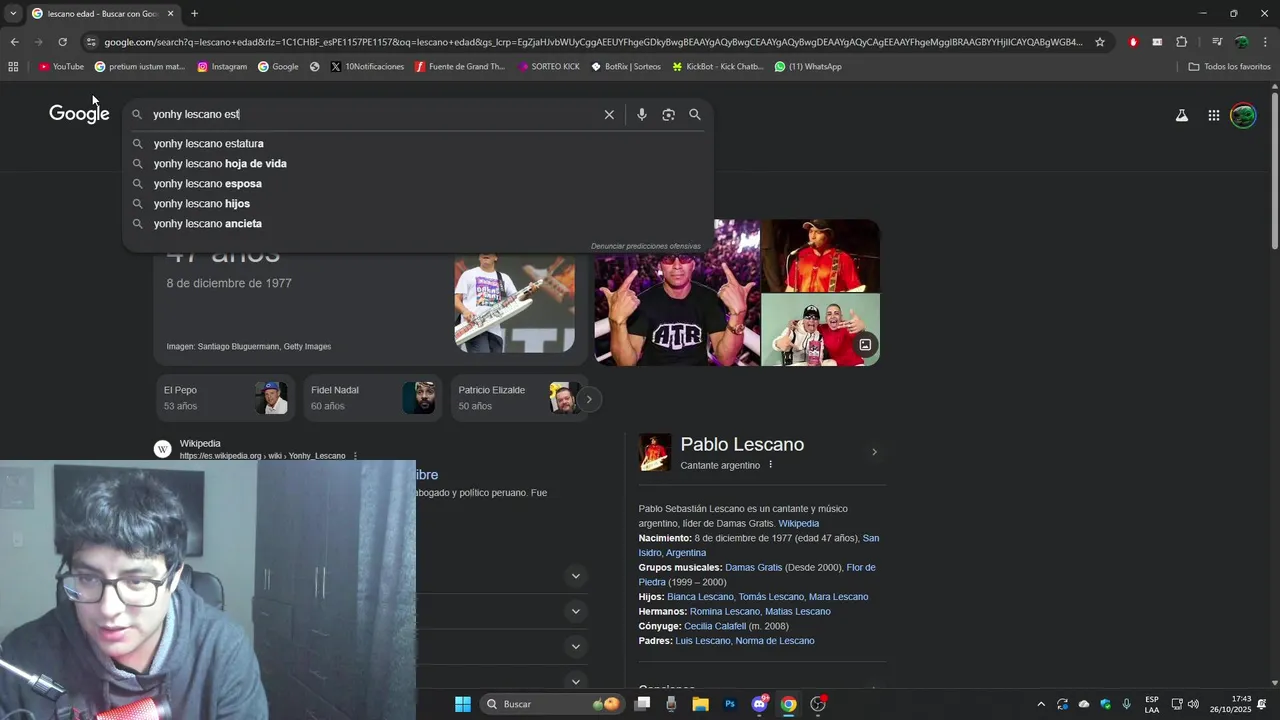Click the magnifier search submit icon

(695, 115)
